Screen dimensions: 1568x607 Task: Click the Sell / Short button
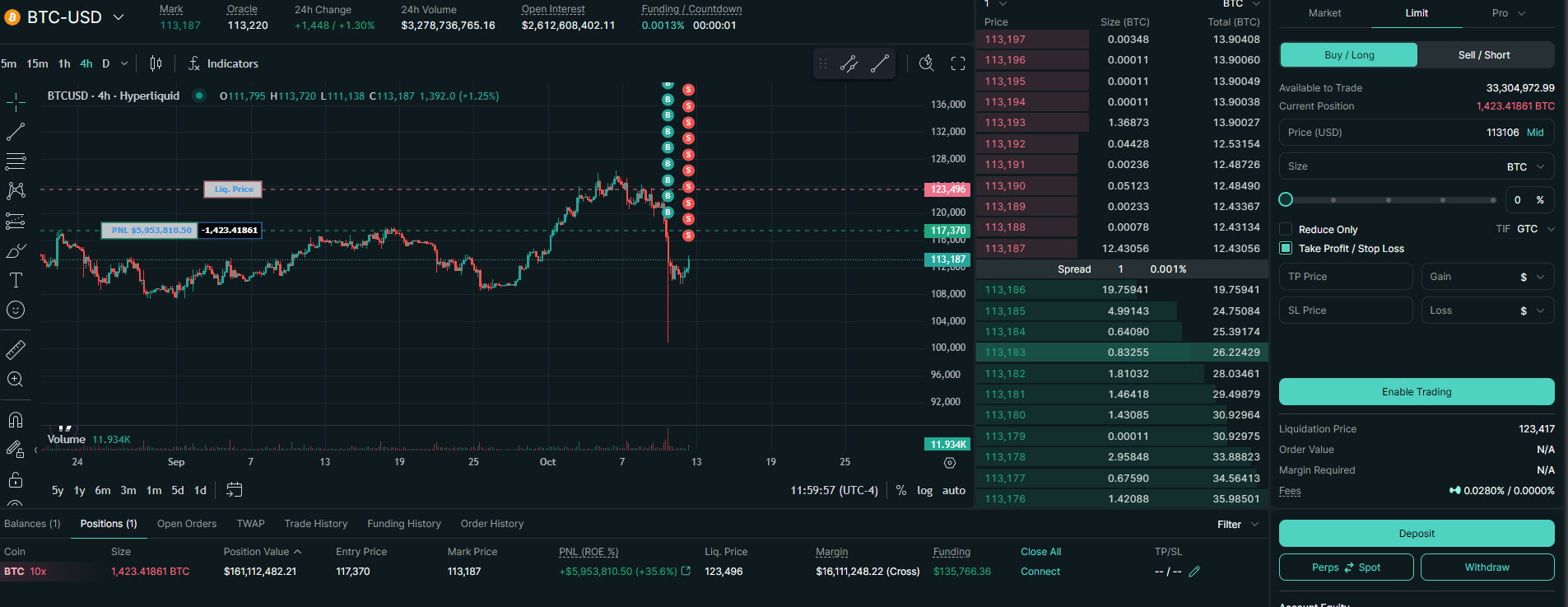point(1484,55)
